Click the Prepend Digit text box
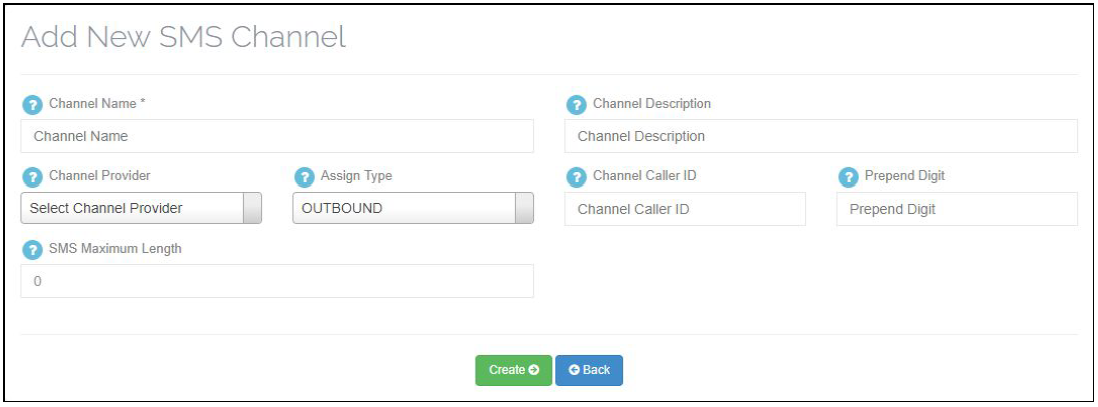The image size is (1098, 407). coord(956,209)
